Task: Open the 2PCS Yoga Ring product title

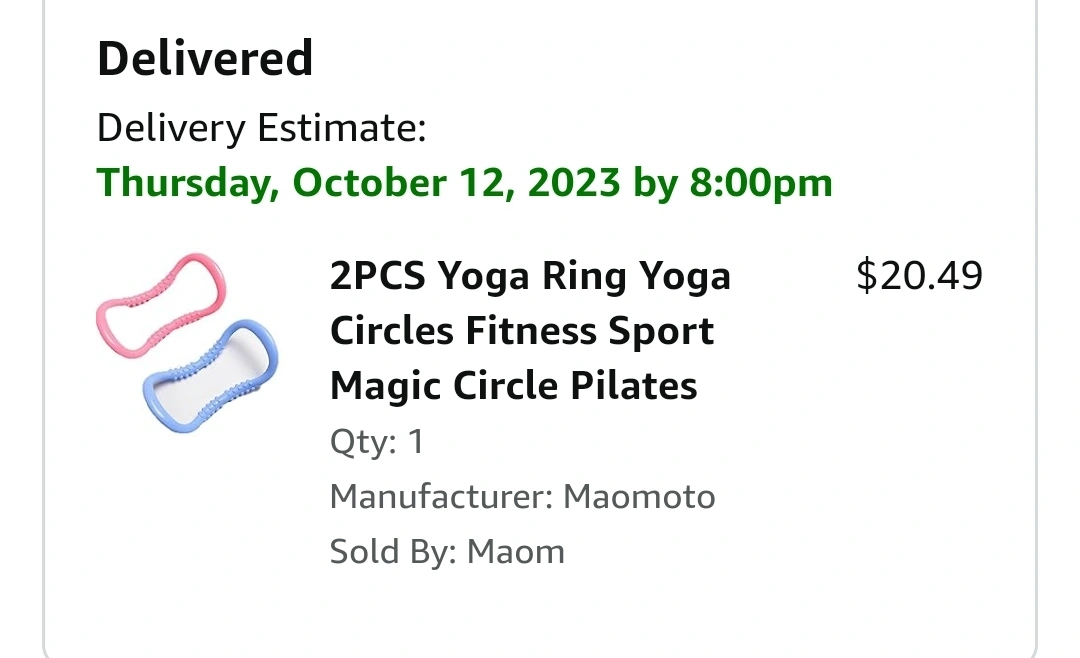Action: (x=530, y=330)
